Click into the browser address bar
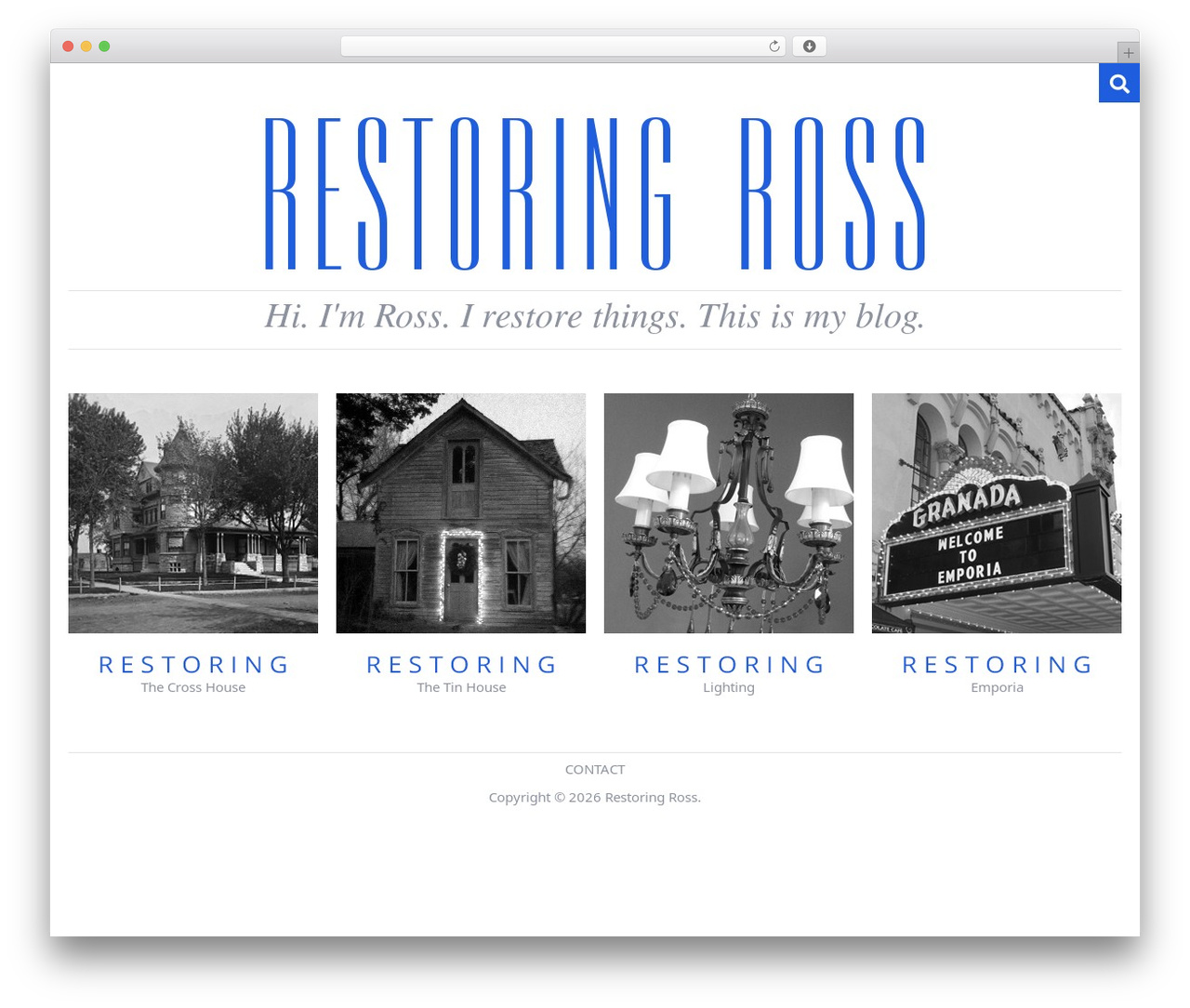 point(562,46)
